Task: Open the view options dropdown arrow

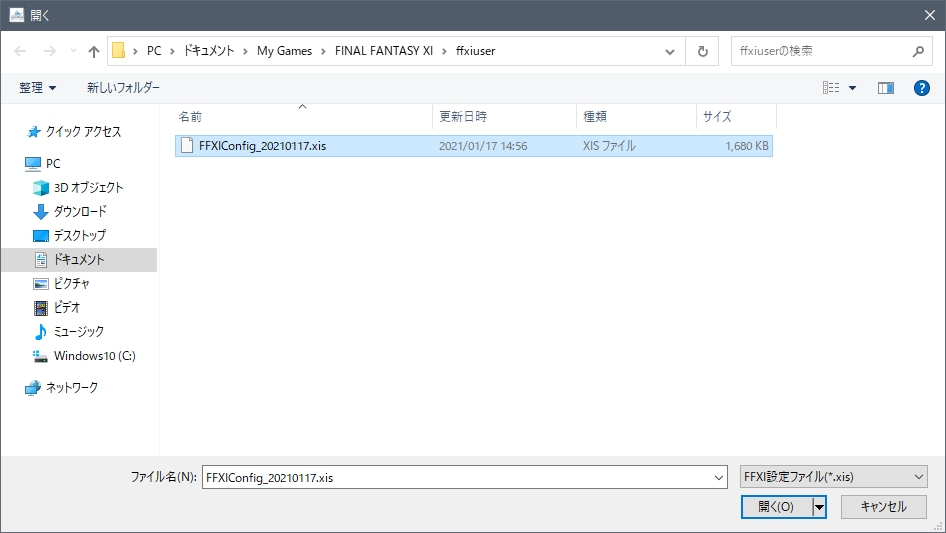Action: pyautogui.click(x=852, y=88)
